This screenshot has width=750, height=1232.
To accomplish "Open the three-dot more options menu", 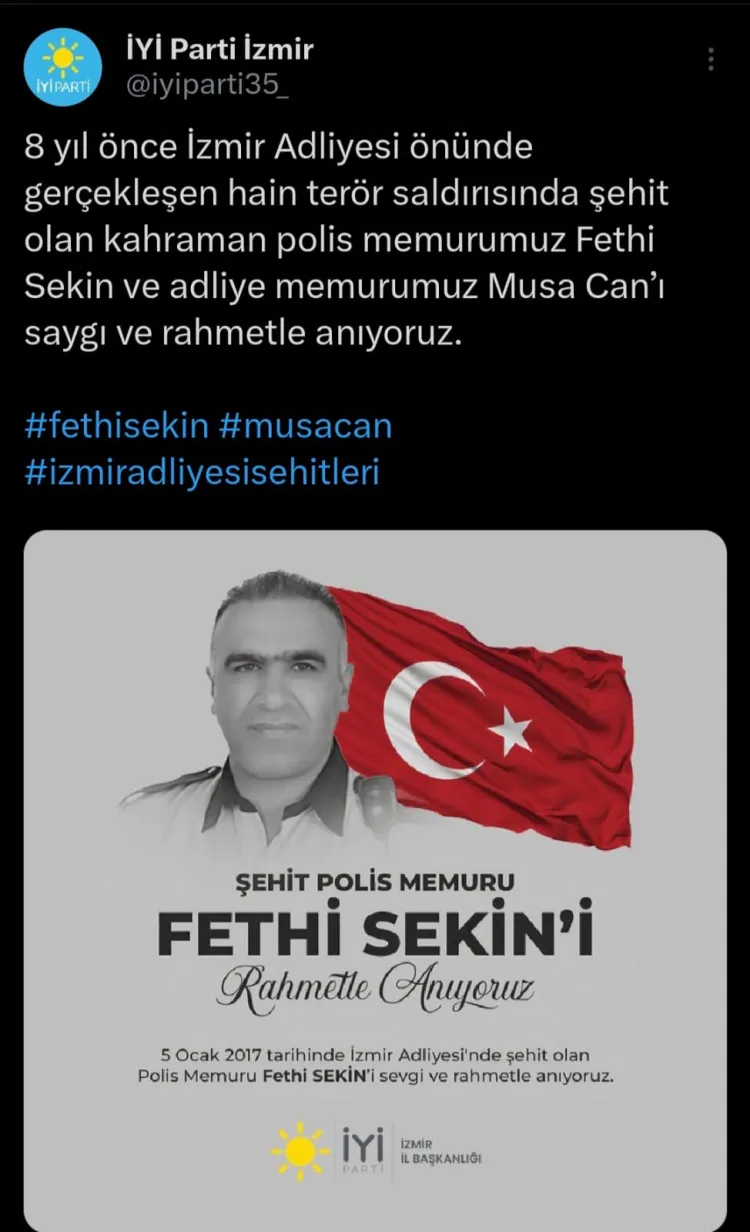I will point(710,60).
